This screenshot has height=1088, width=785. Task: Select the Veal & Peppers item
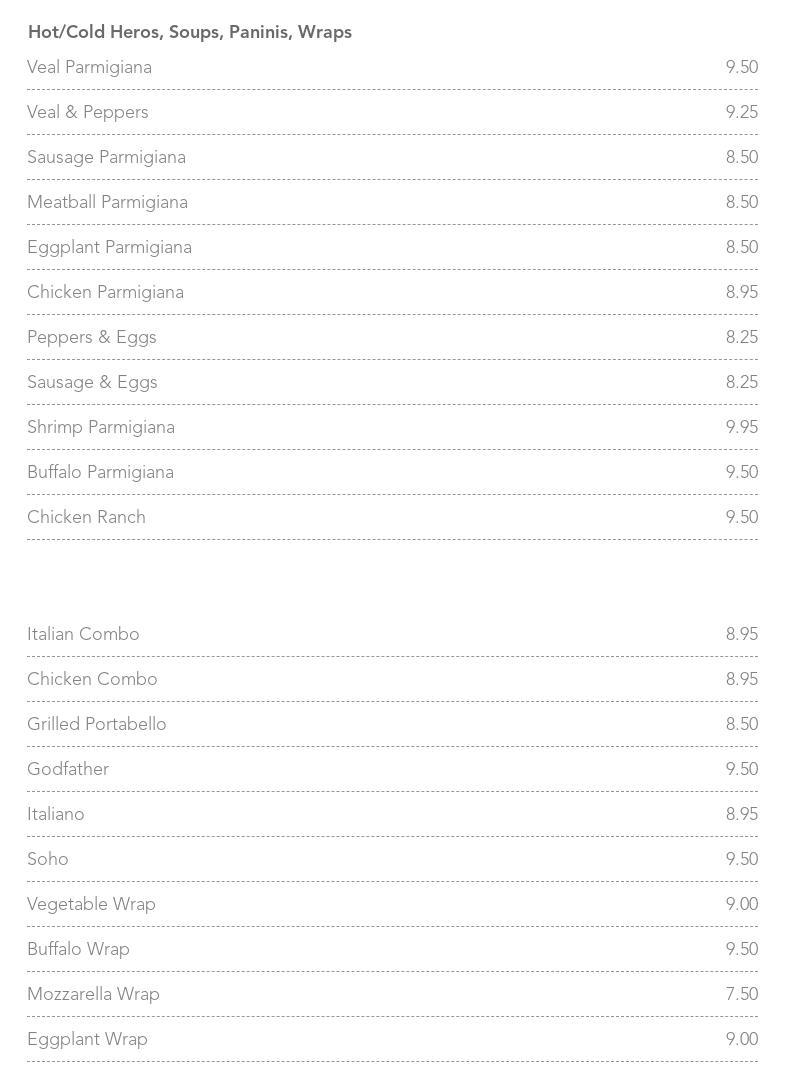point(87,112)
